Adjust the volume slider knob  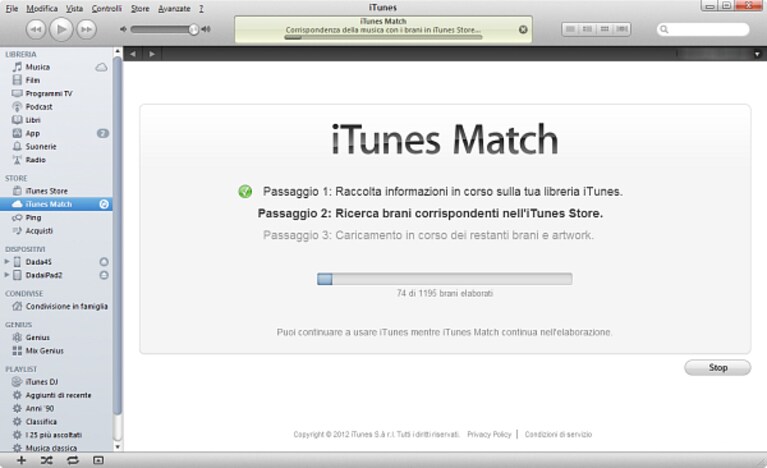click(x=194, y=29)
